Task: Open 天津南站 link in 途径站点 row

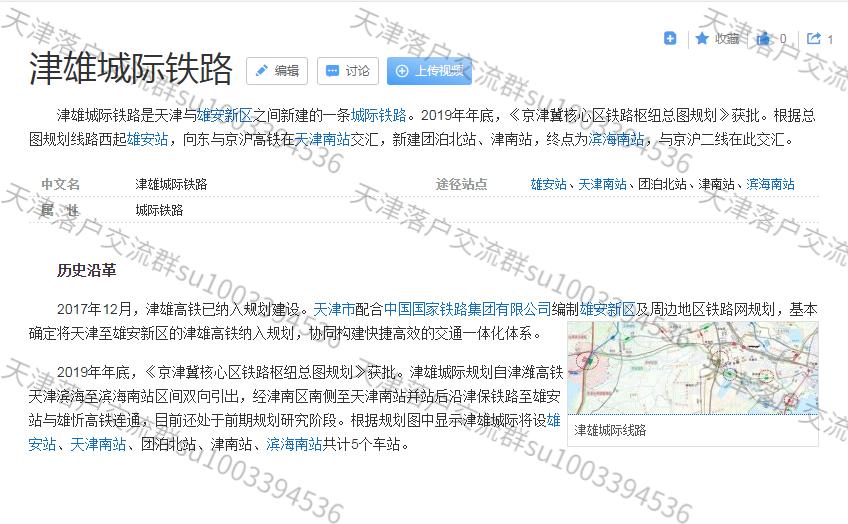Action: pos(602,184)
